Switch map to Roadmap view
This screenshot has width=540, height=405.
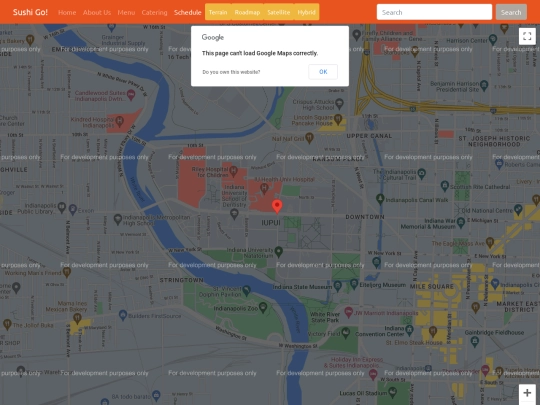click(x=247, y=12)
